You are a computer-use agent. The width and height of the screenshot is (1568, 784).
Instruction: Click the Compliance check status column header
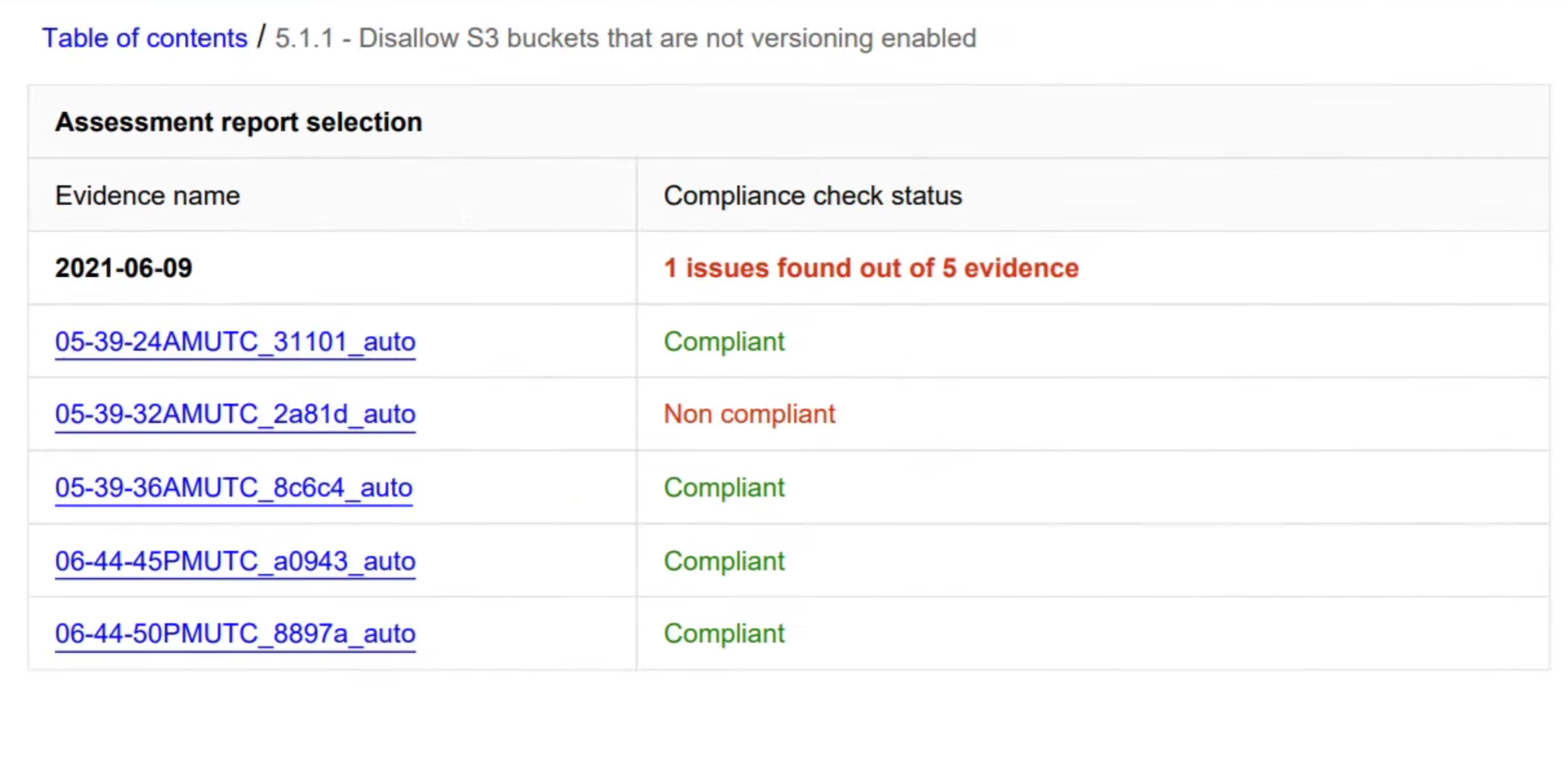click(813, 195)
